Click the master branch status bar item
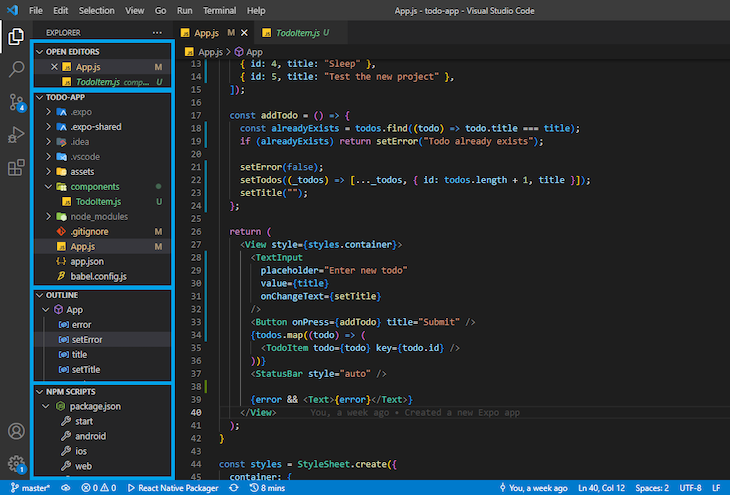The height and width of the screenshot is (495, 730). (x=30, y=488)
